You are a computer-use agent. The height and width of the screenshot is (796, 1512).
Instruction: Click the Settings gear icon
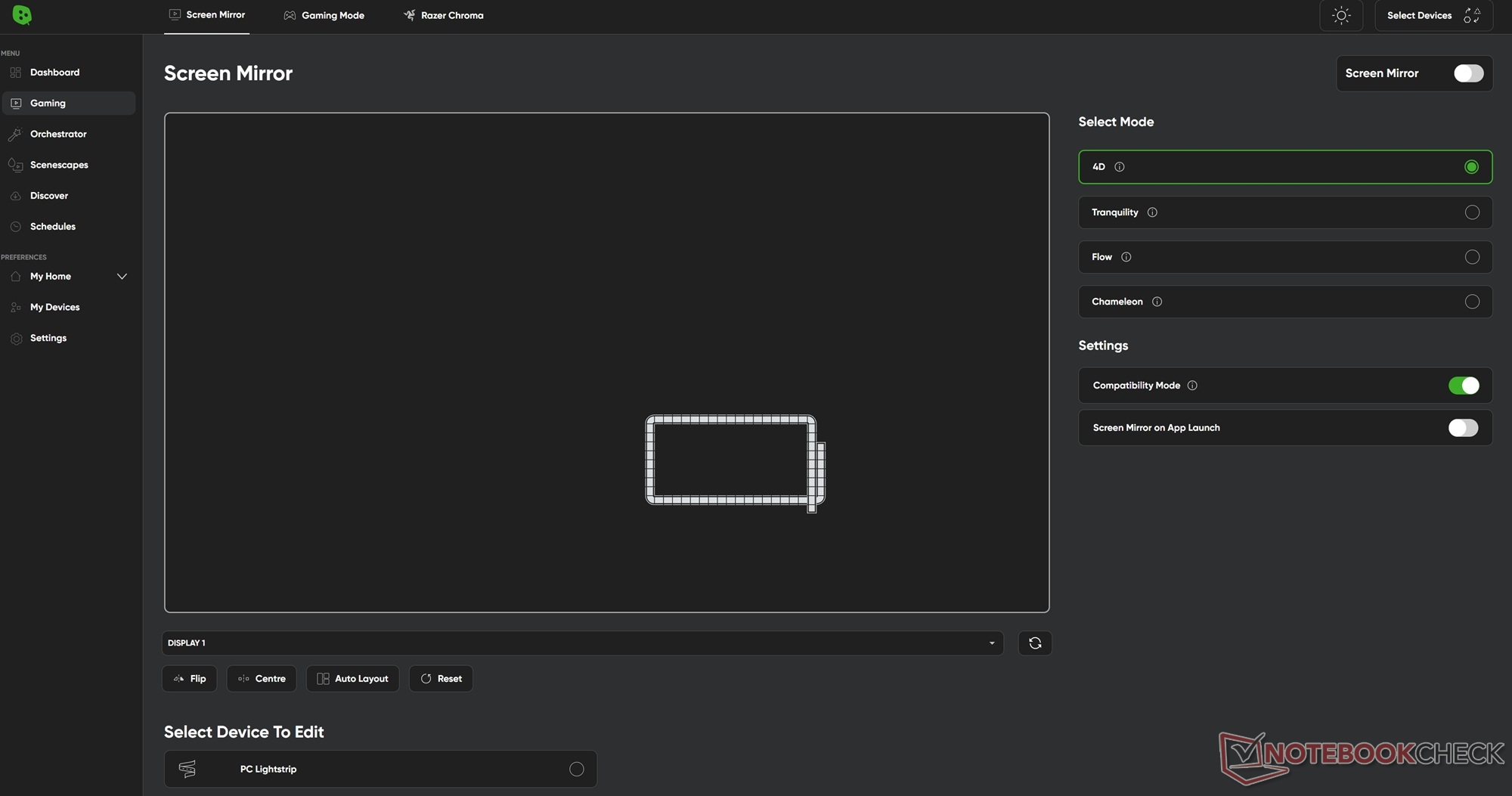click(x=16, y=339)
